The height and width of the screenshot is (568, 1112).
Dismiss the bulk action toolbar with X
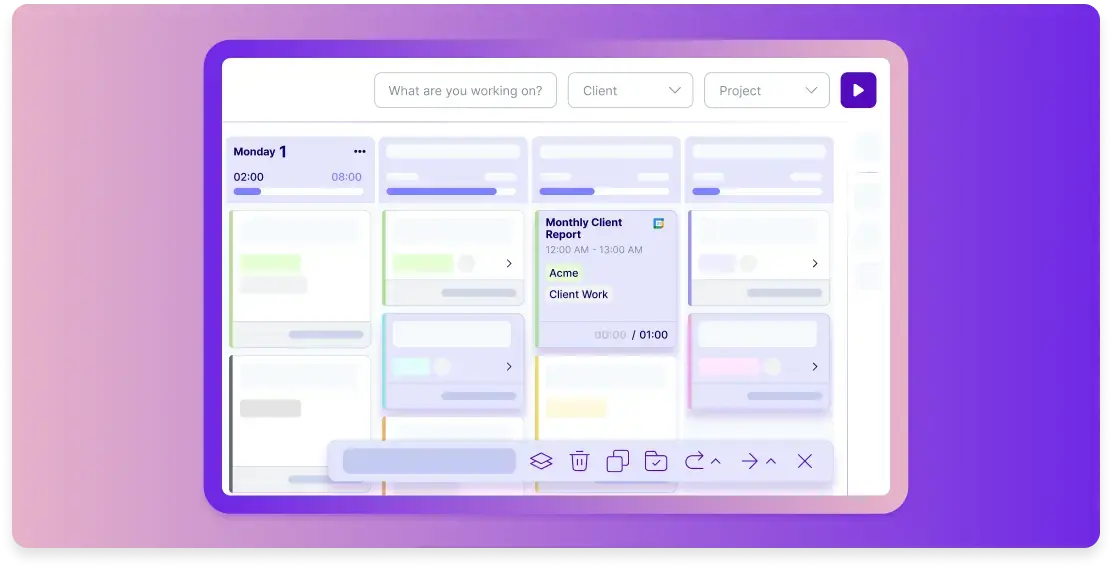805,461
